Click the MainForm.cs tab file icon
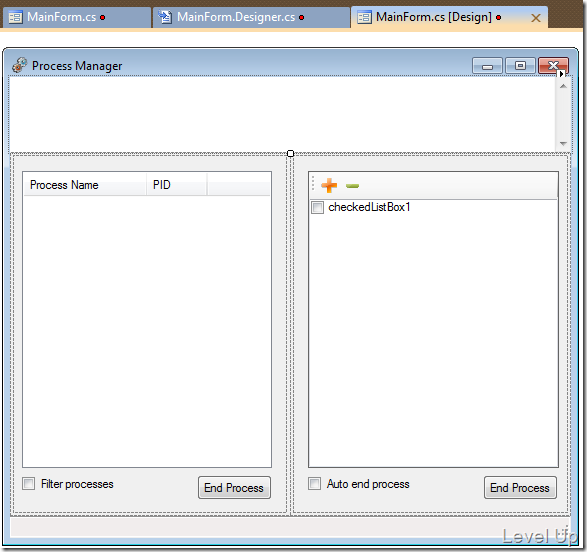This screenshot has height=552, width=587. point(15,17)
